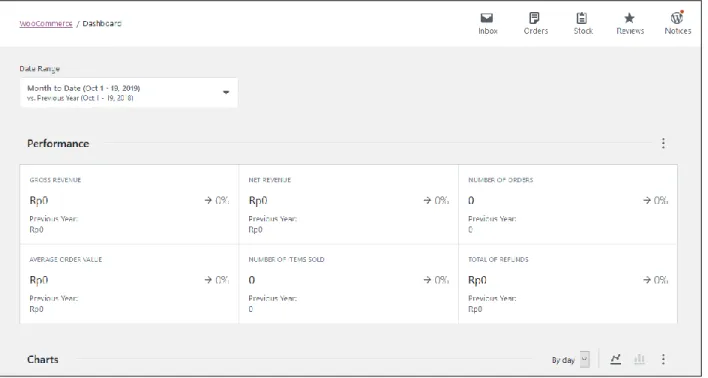Open the Reviews star icon
Viewport: 708px width, 378px height.
click(629, 18)
